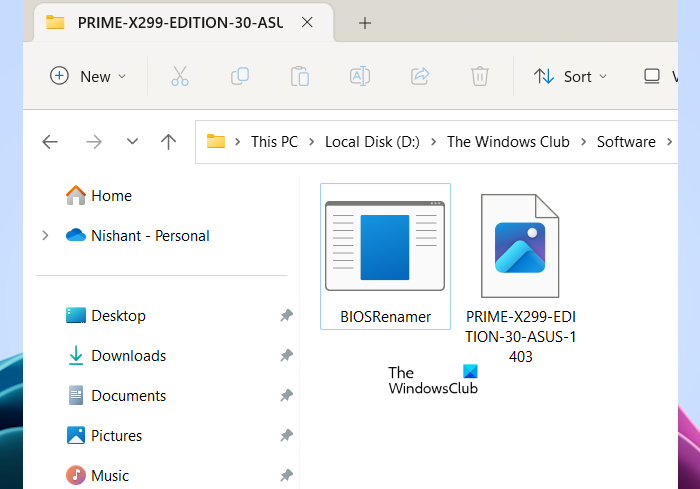Show recent locations dropdown chevron

132,142
